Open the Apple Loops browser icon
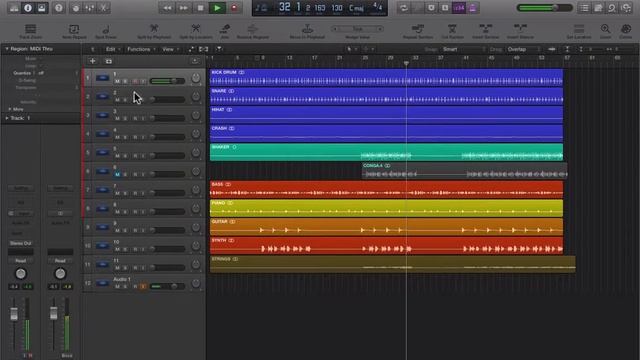Image resolution: width=640 pixels, height=360 pixels. click(612, 8)
